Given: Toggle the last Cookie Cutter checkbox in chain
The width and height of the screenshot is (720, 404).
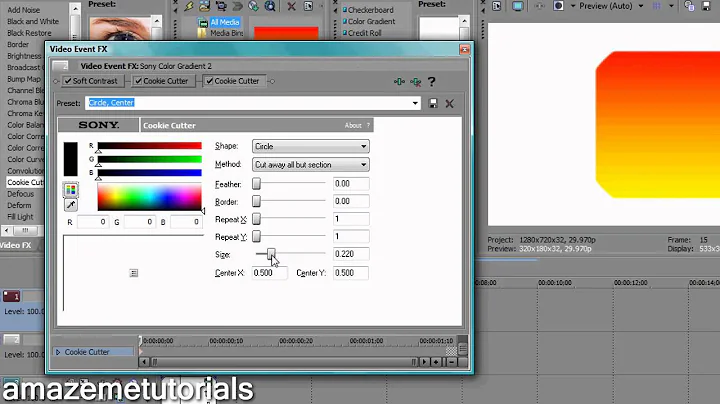Looking at the screenshot, I should (x=209, y=81).
